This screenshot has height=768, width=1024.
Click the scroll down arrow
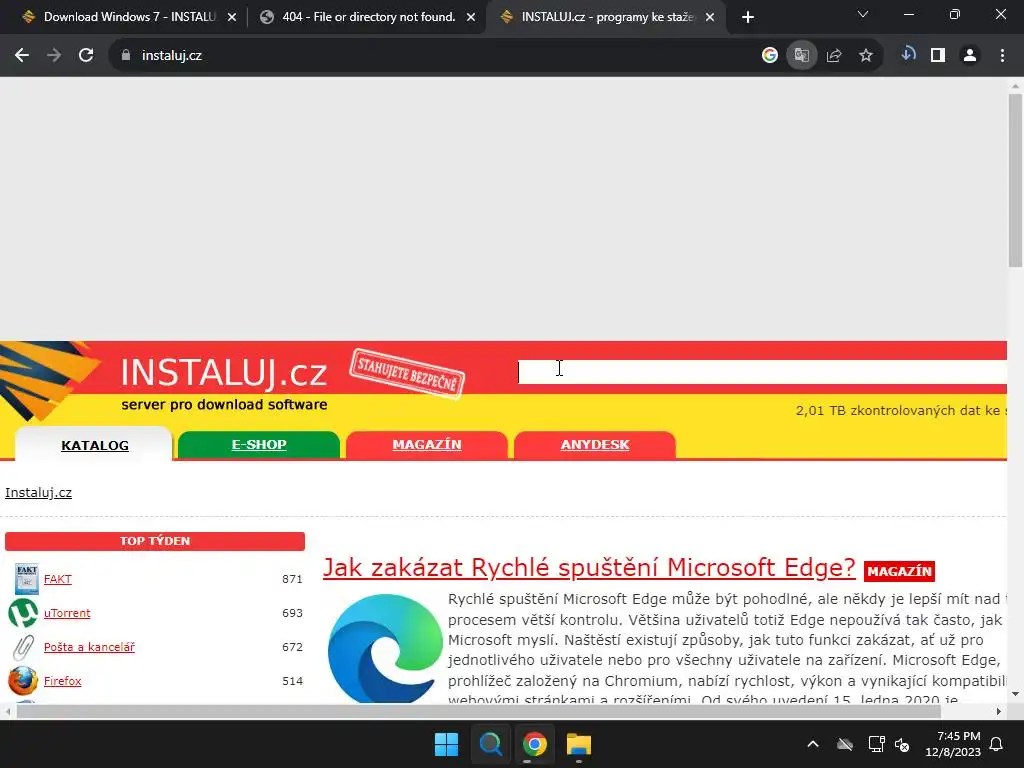(x=1015, y=694)
